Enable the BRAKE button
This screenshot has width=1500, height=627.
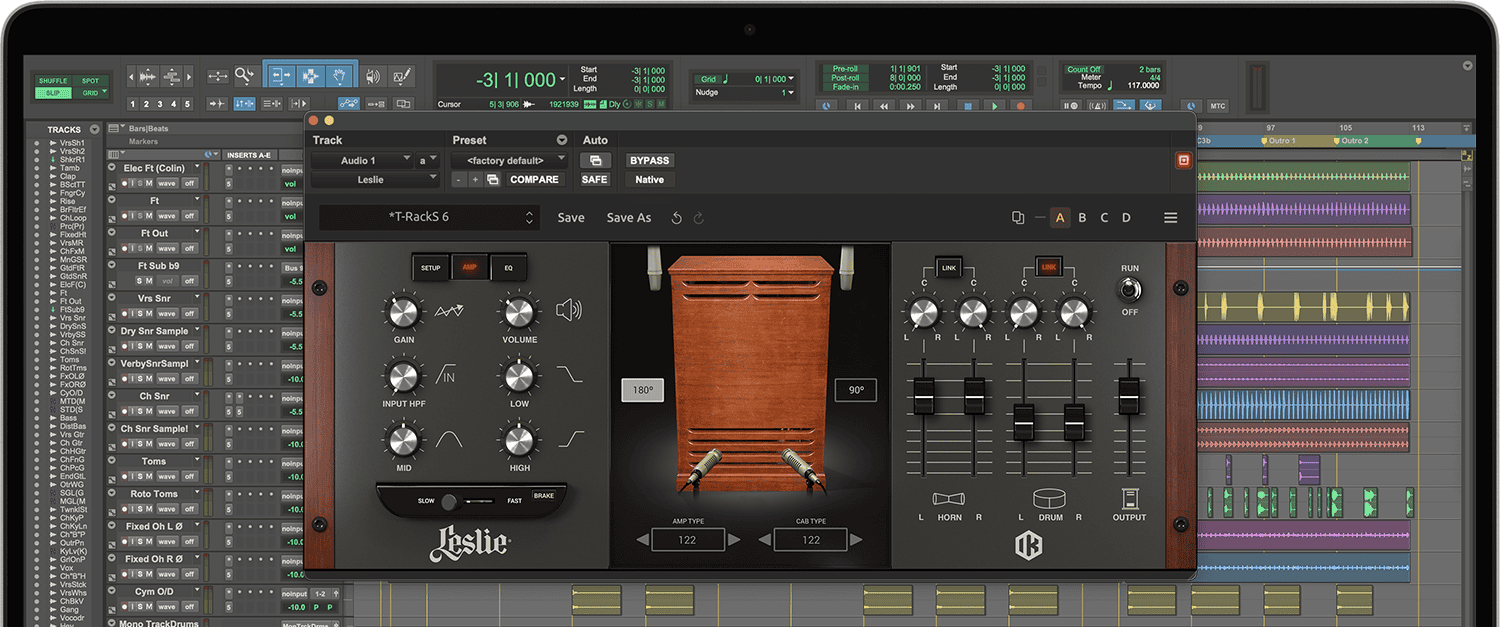coord(543,496)
